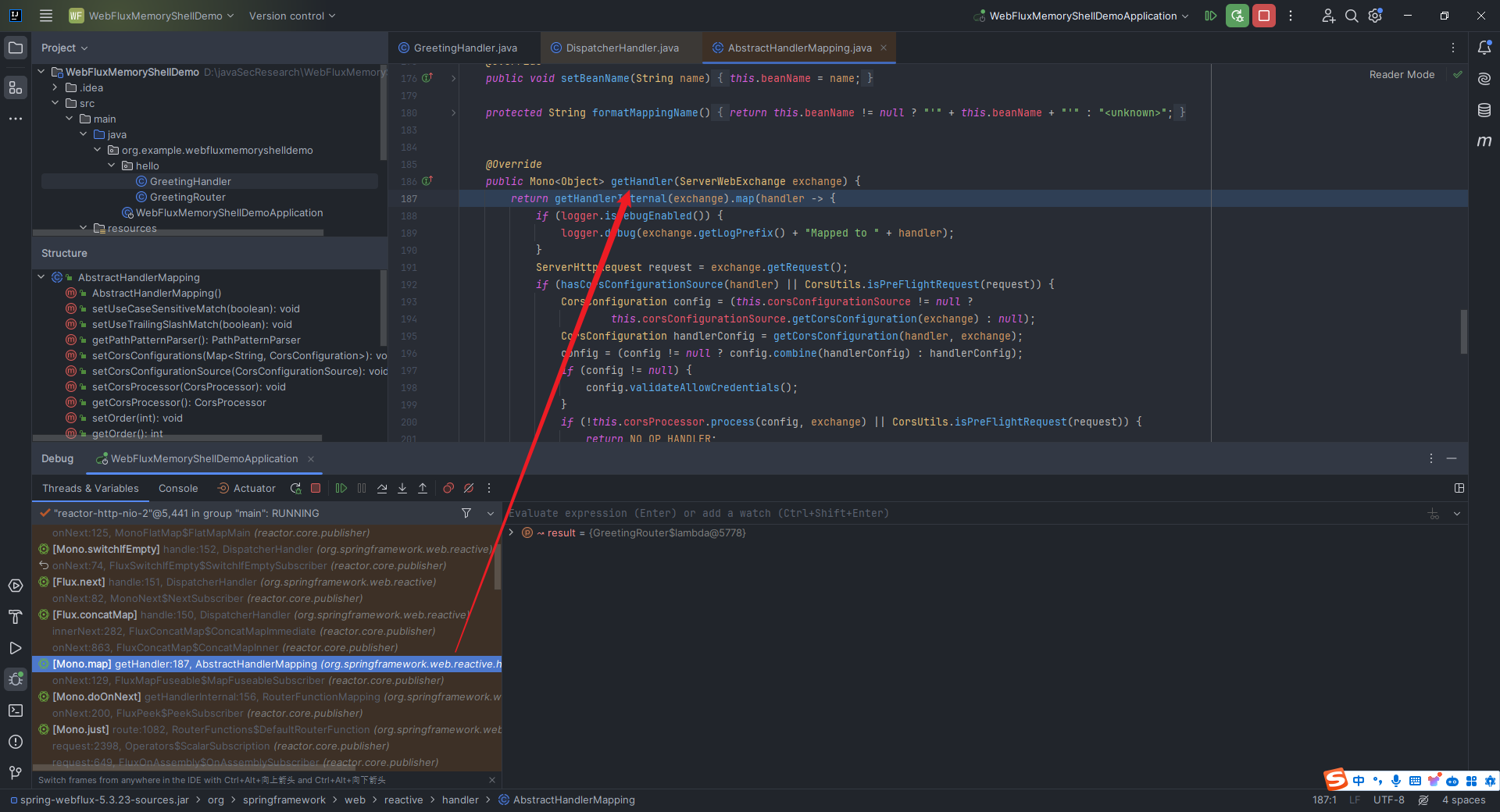
Task: Open Version control dropdown
Action: tap(292, 16)
